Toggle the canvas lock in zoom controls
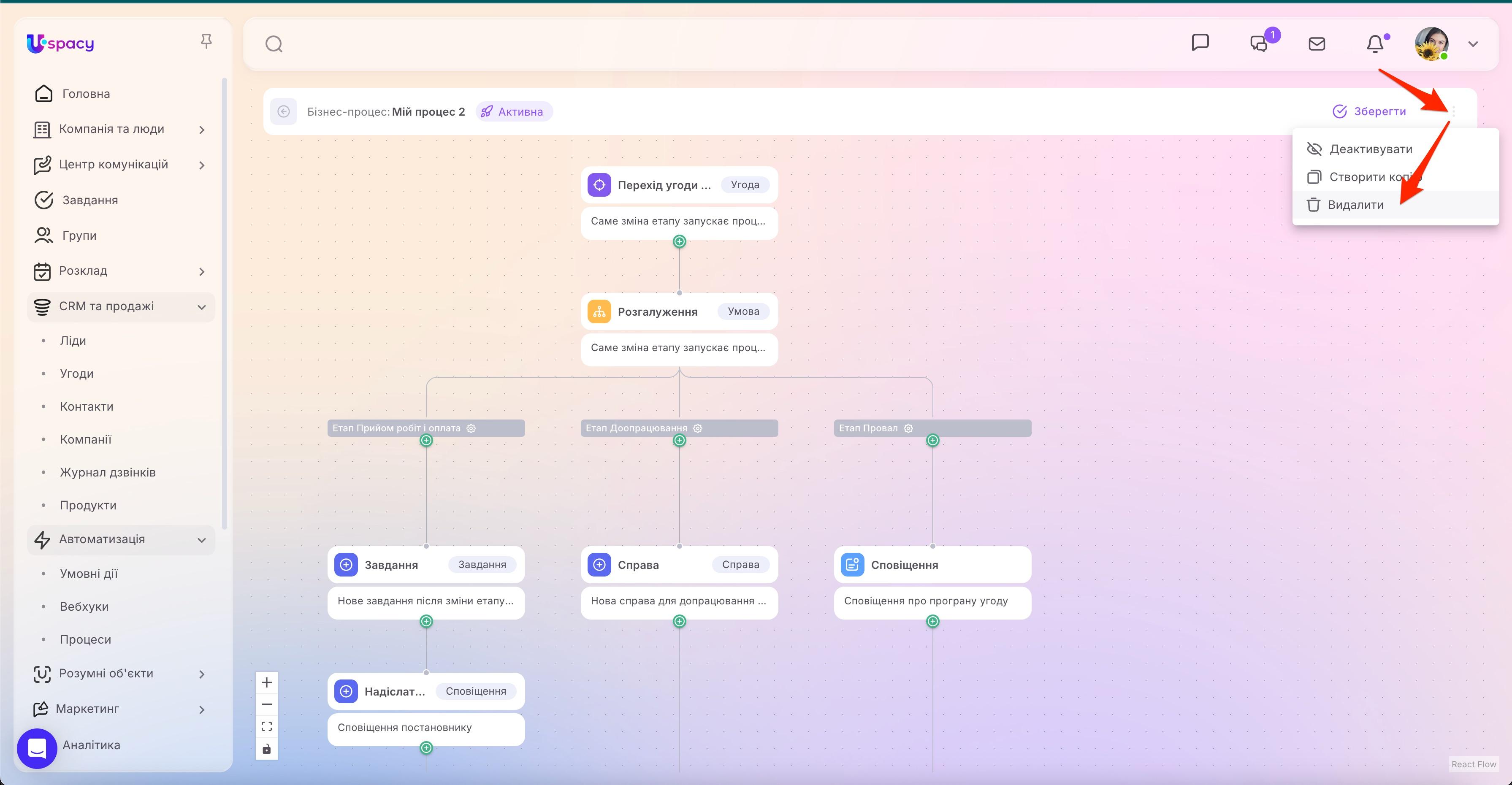The image size is (1512, 785). tap(266, 748)
